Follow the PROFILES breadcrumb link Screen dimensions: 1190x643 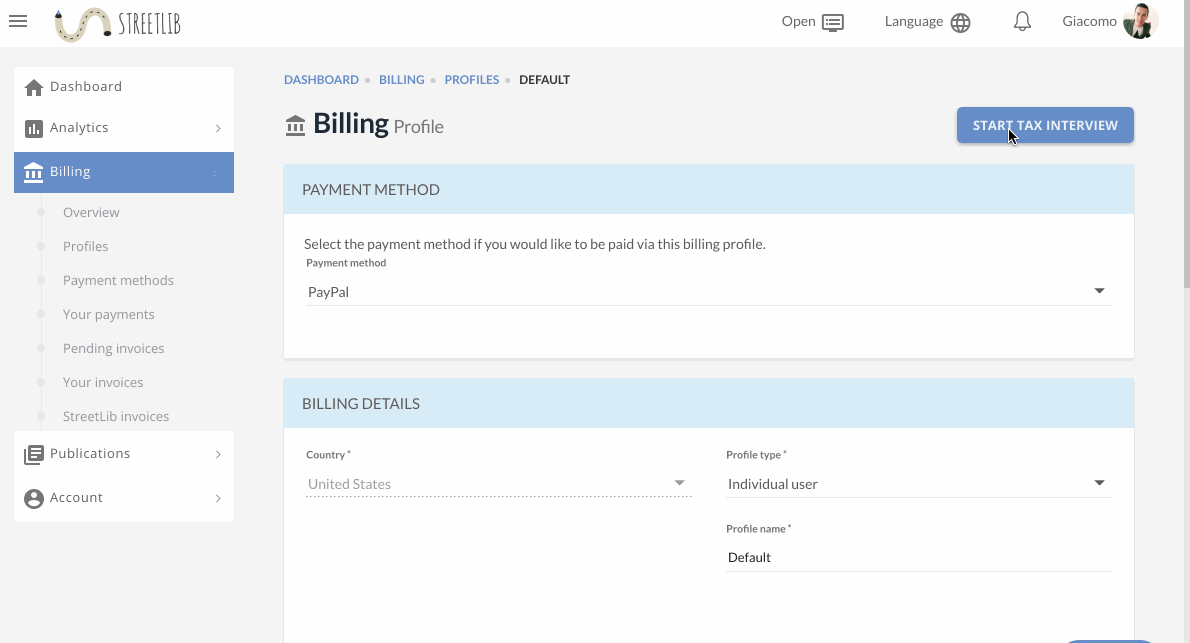tap(471, 80)
